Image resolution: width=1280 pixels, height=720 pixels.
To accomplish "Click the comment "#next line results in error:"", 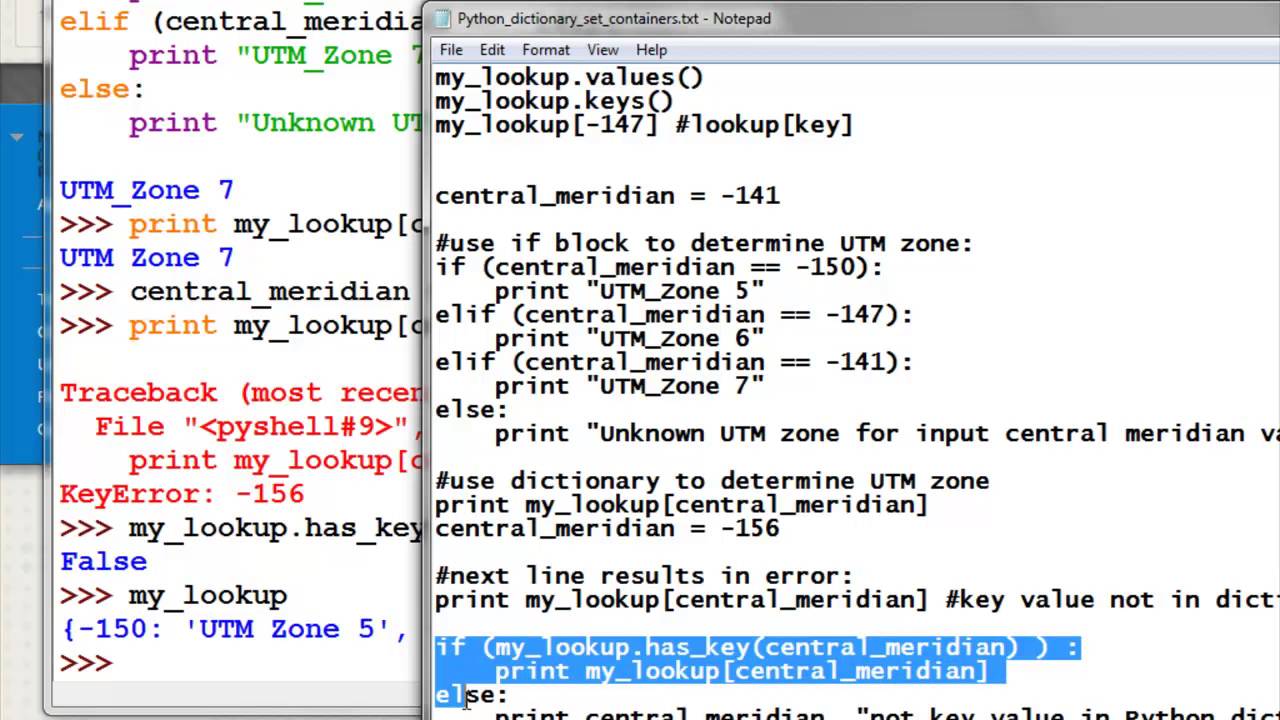I will click(644, 576).
